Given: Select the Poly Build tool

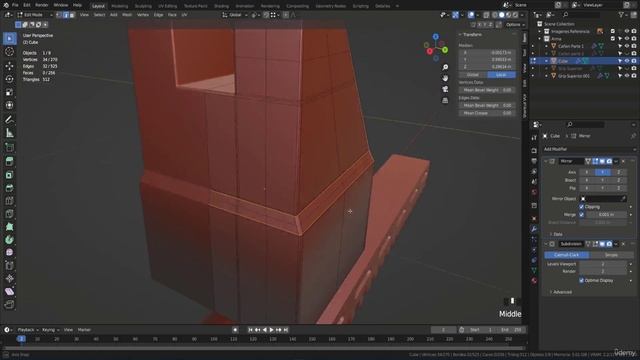Looking at the screenshot, I should point(9,227).
